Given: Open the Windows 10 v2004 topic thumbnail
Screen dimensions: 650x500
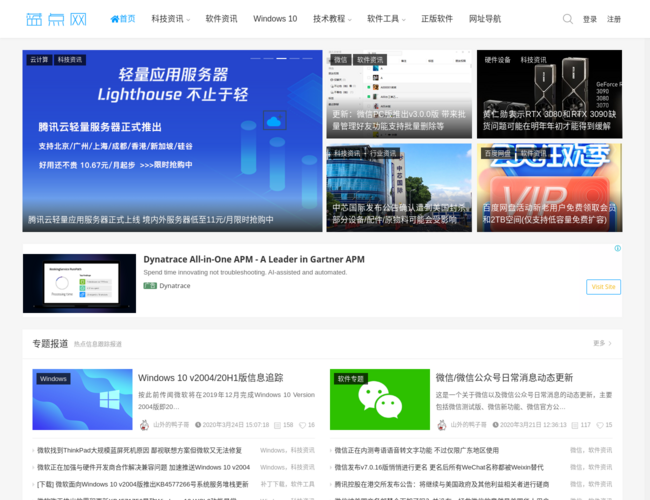Looking at the screenshot, I should [x=82, y=399].
